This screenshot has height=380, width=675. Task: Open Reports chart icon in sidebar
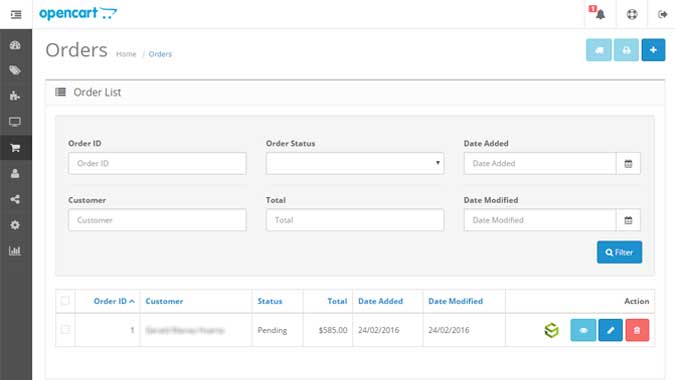15,251
